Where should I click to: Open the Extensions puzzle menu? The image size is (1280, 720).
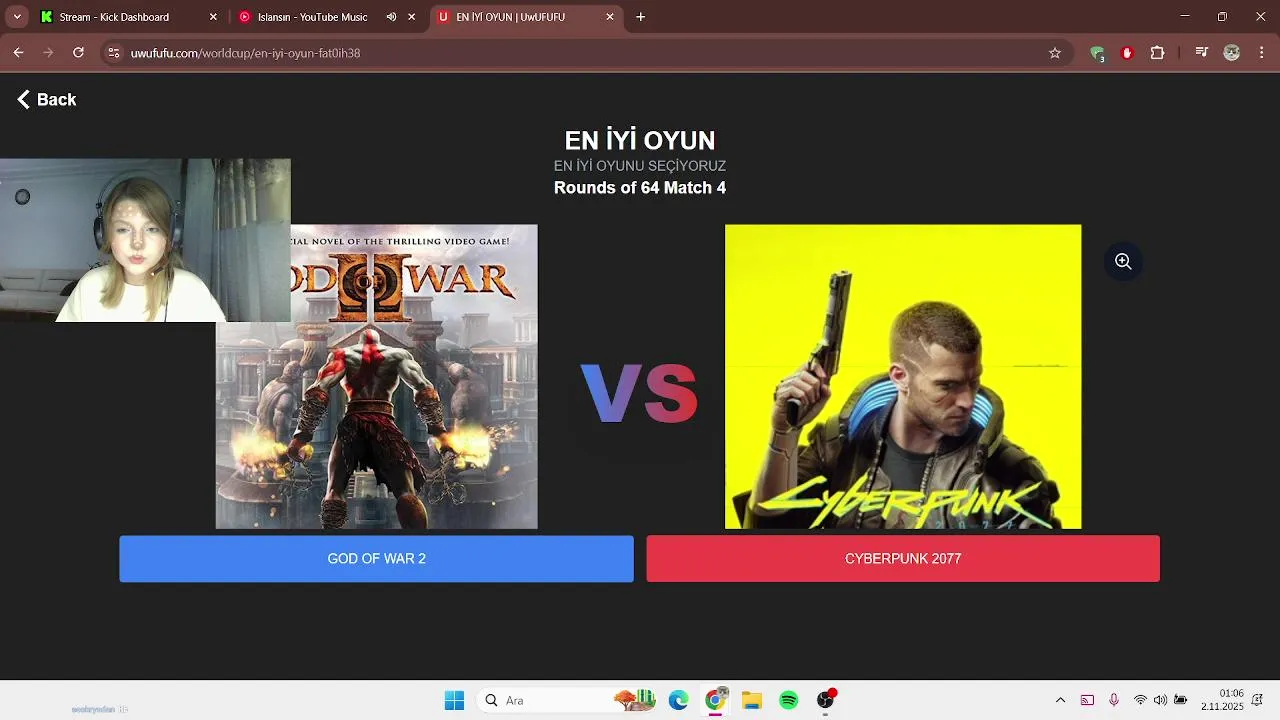[x=1157, y=53]
